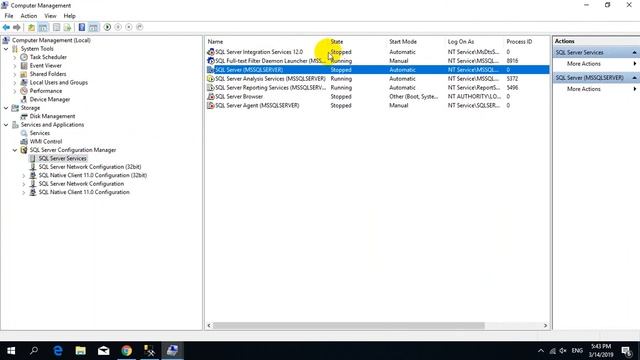640x360 pixels.
Task: Select WMI Control in the tree
Action: click(x=46, y=142)
